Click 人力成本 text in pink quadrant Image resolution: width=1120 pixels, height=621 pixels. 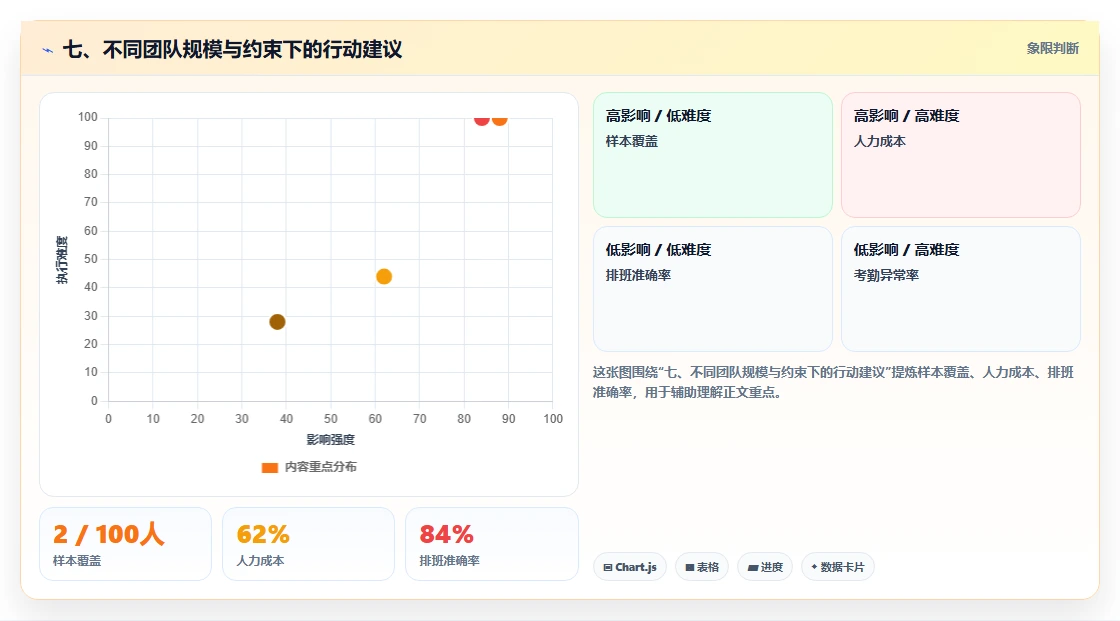(x=879, y=141)
